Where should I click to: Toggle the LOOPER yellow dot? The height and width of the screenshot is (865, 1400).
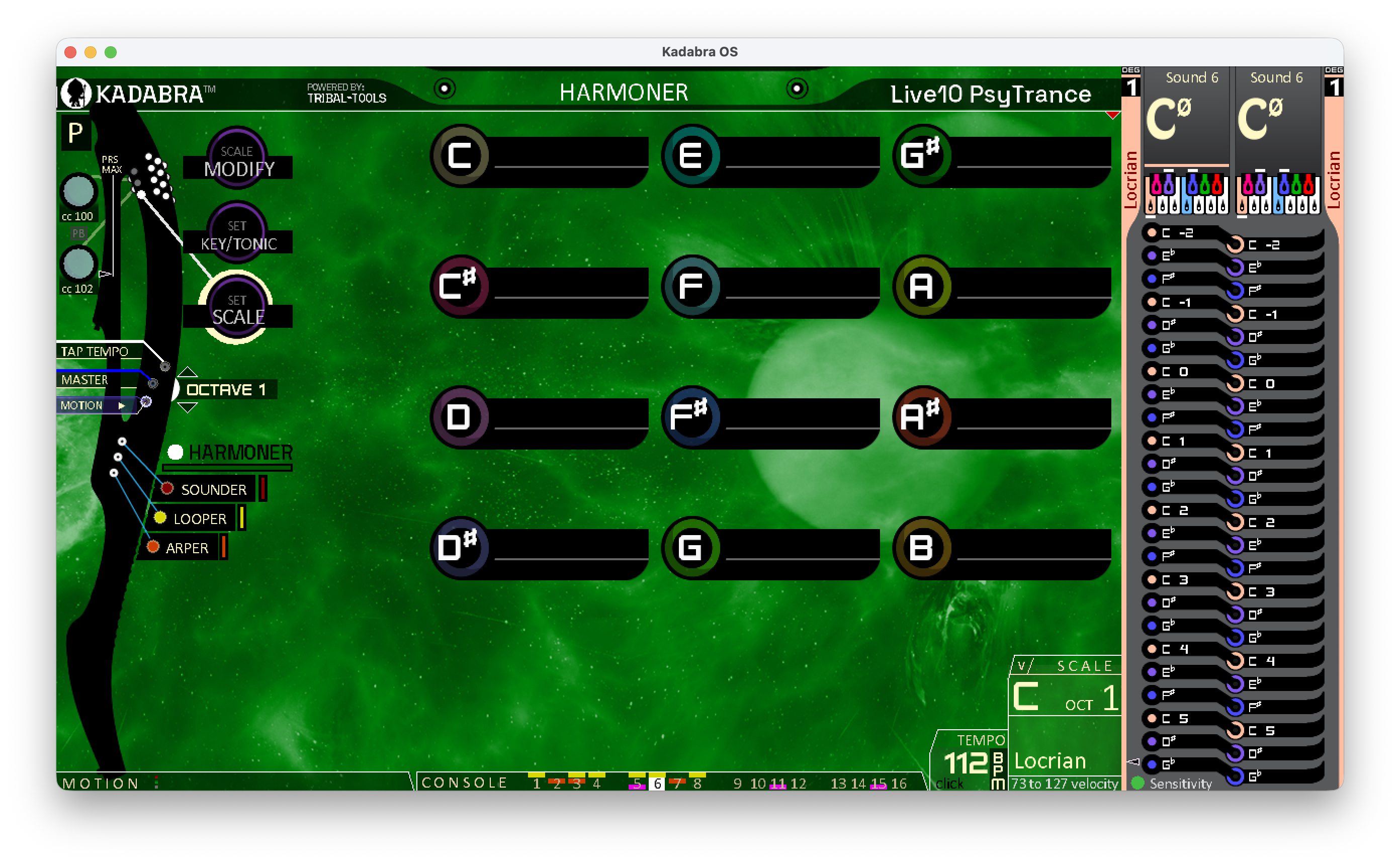160,517
